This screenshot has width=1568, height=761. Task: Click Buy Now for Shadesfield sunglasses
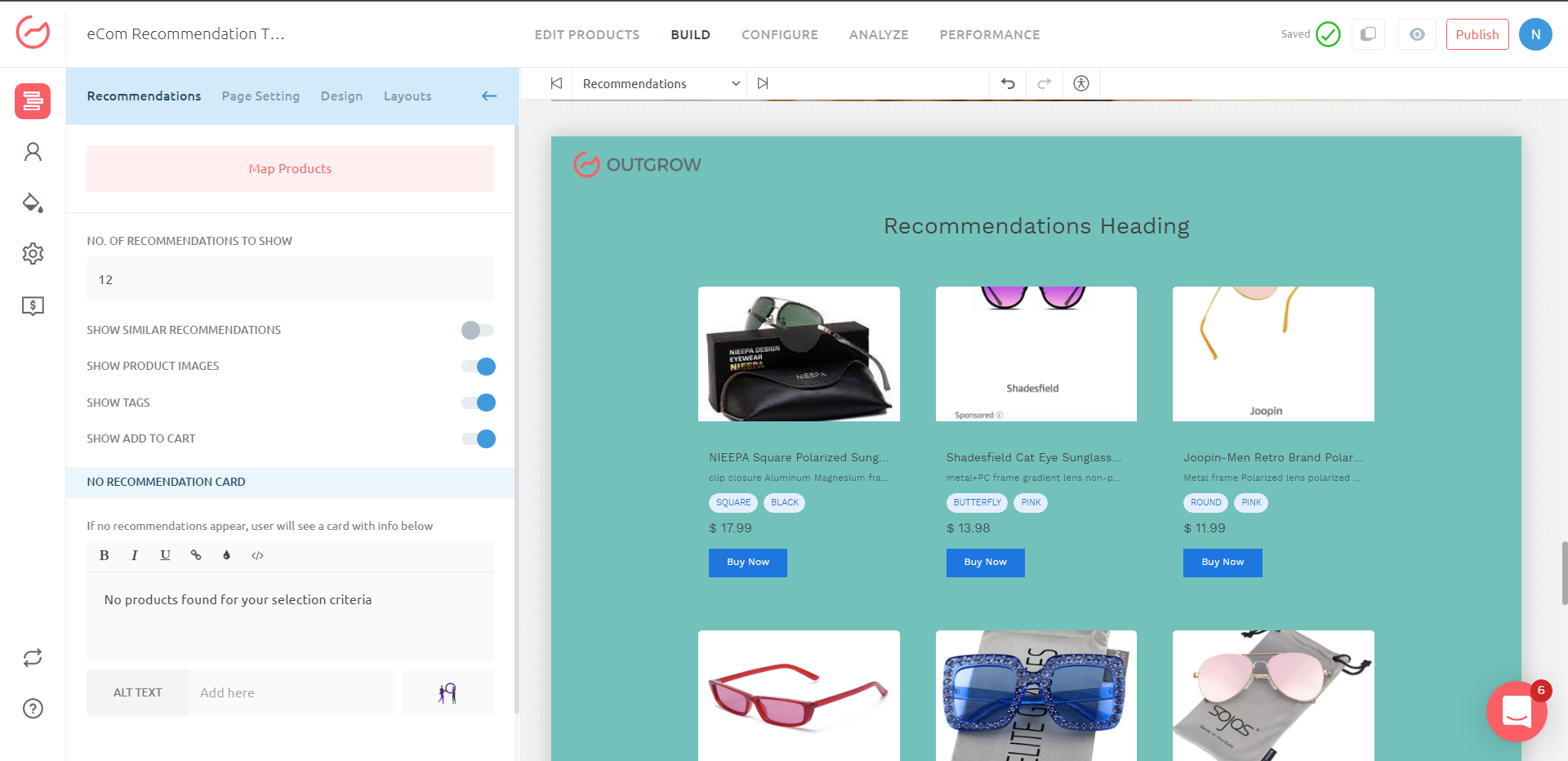[x=985, y=563]
